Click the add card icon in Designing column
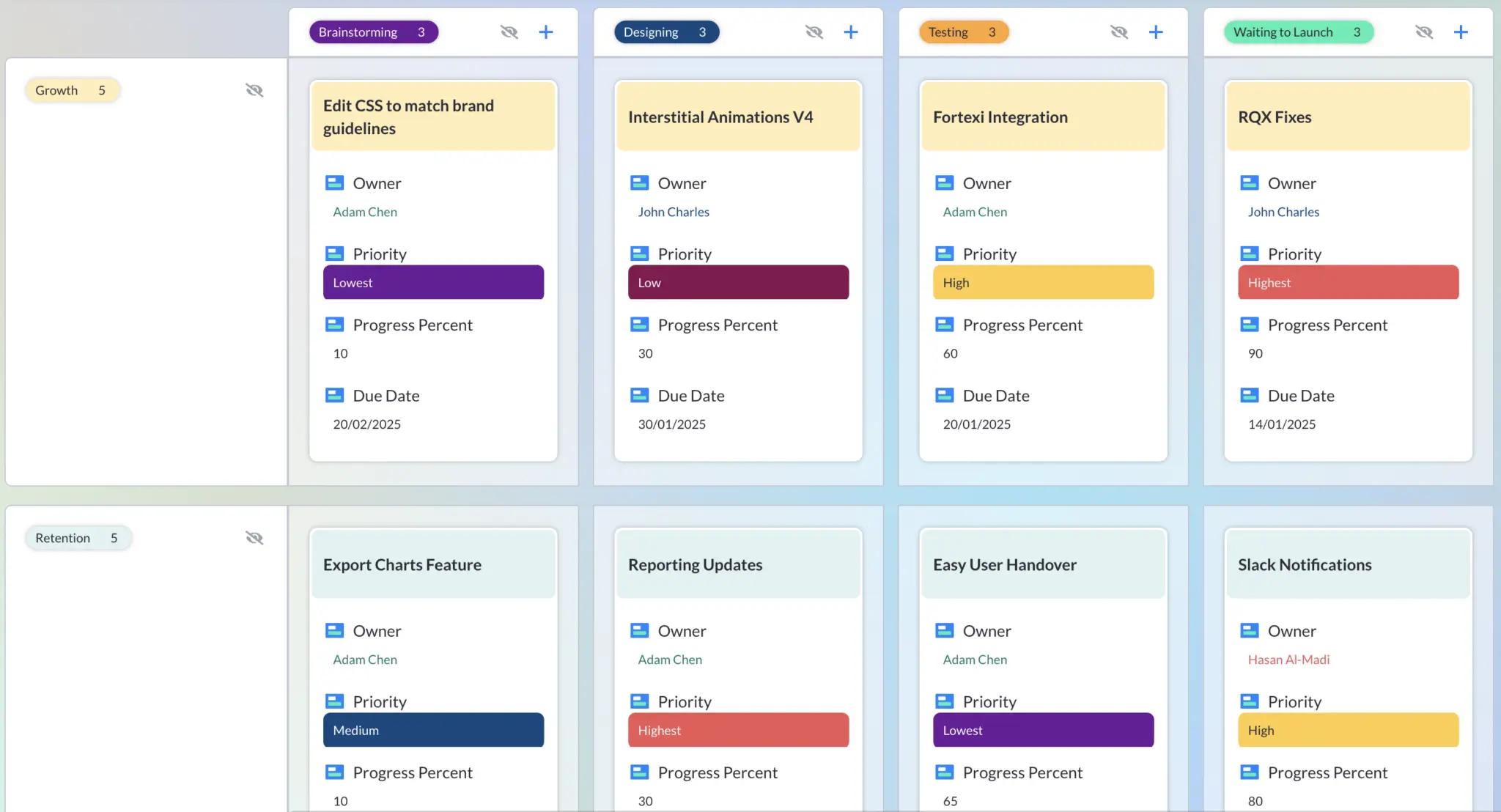Screen dimensions: 1501x812 click(850, 31)
